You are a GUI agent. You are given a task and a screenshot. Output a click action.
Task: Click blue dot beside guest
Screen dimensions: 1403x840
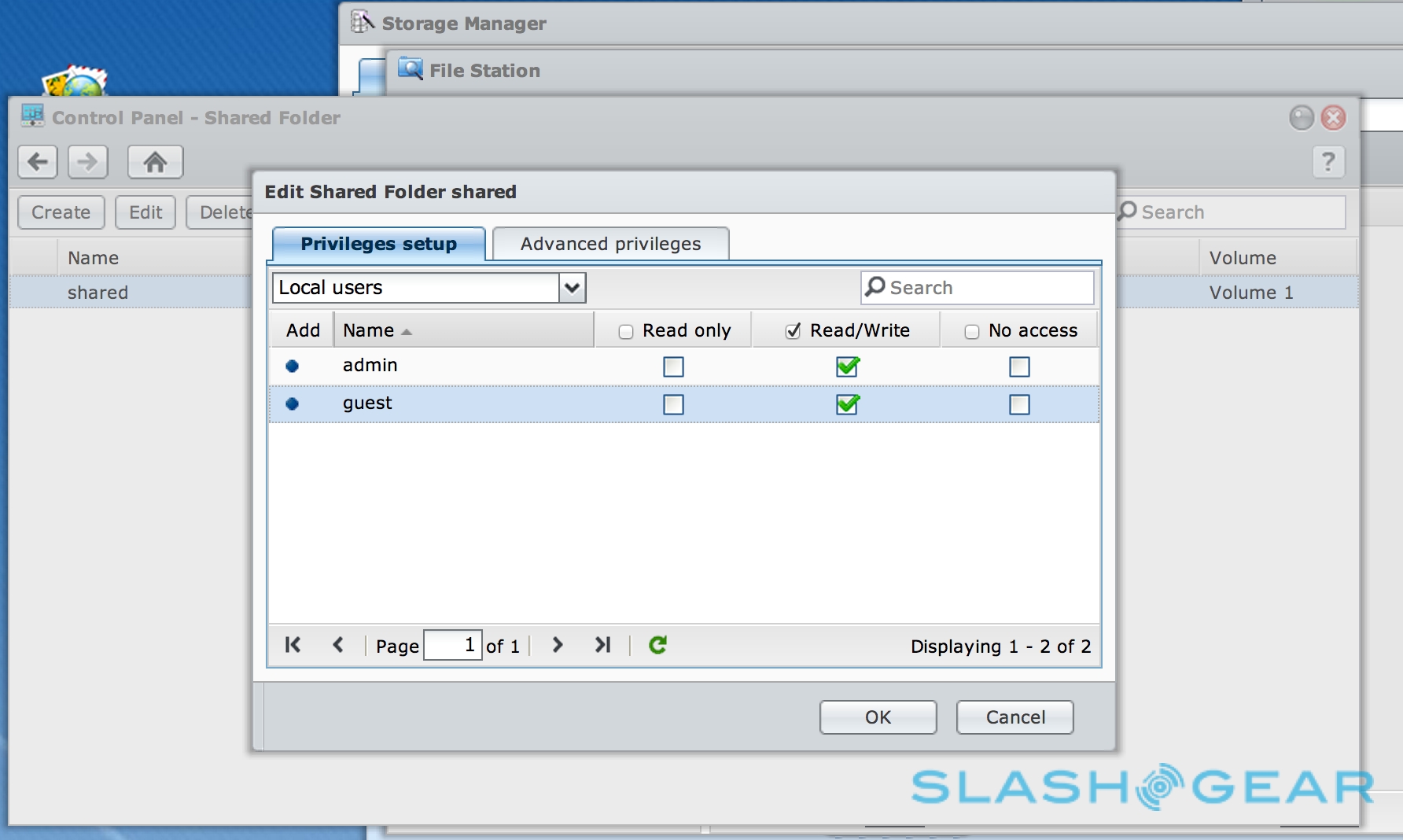[x=293, y=403]
